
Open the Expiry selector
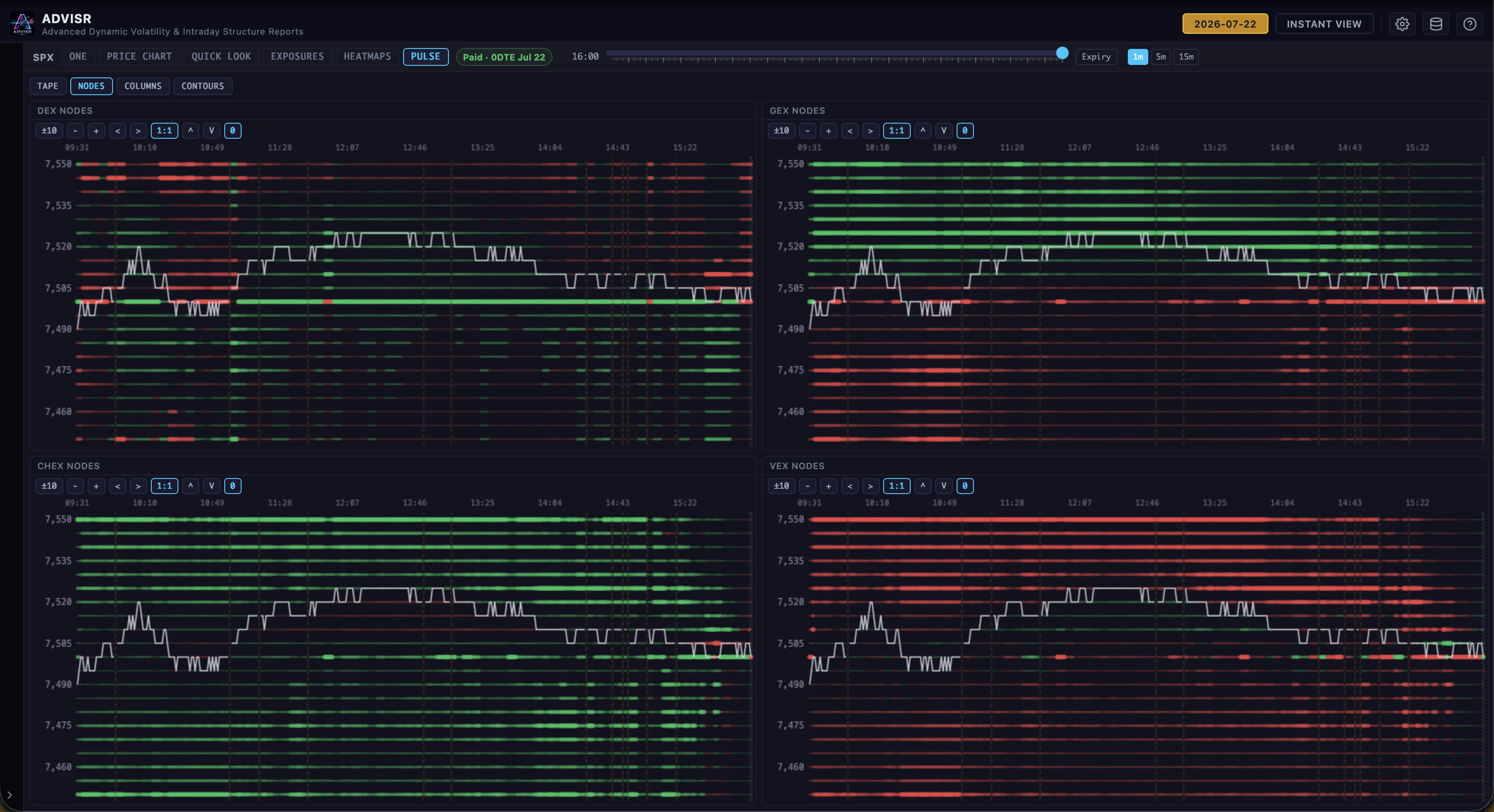pos(1095,57)
